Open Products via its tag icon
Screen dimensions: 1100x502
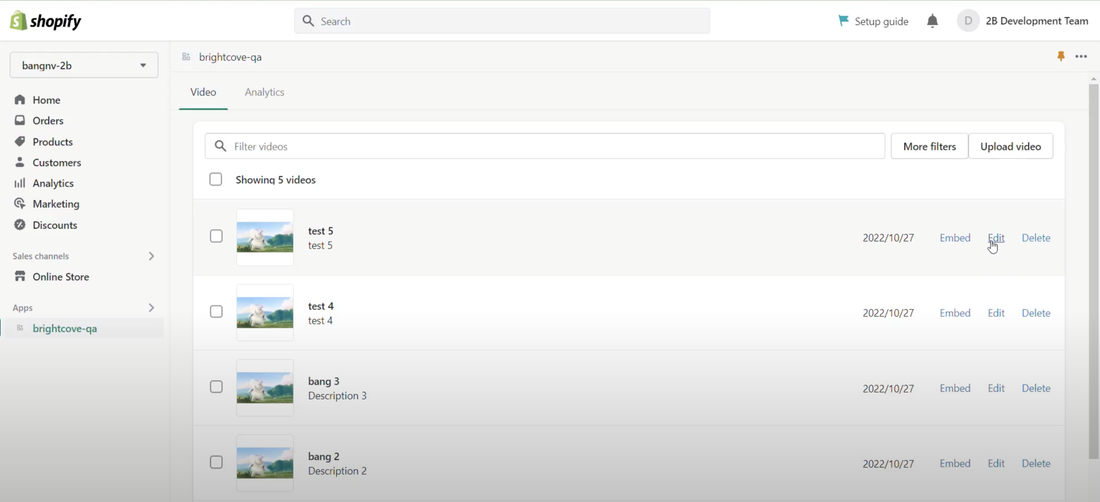[20, 142]
